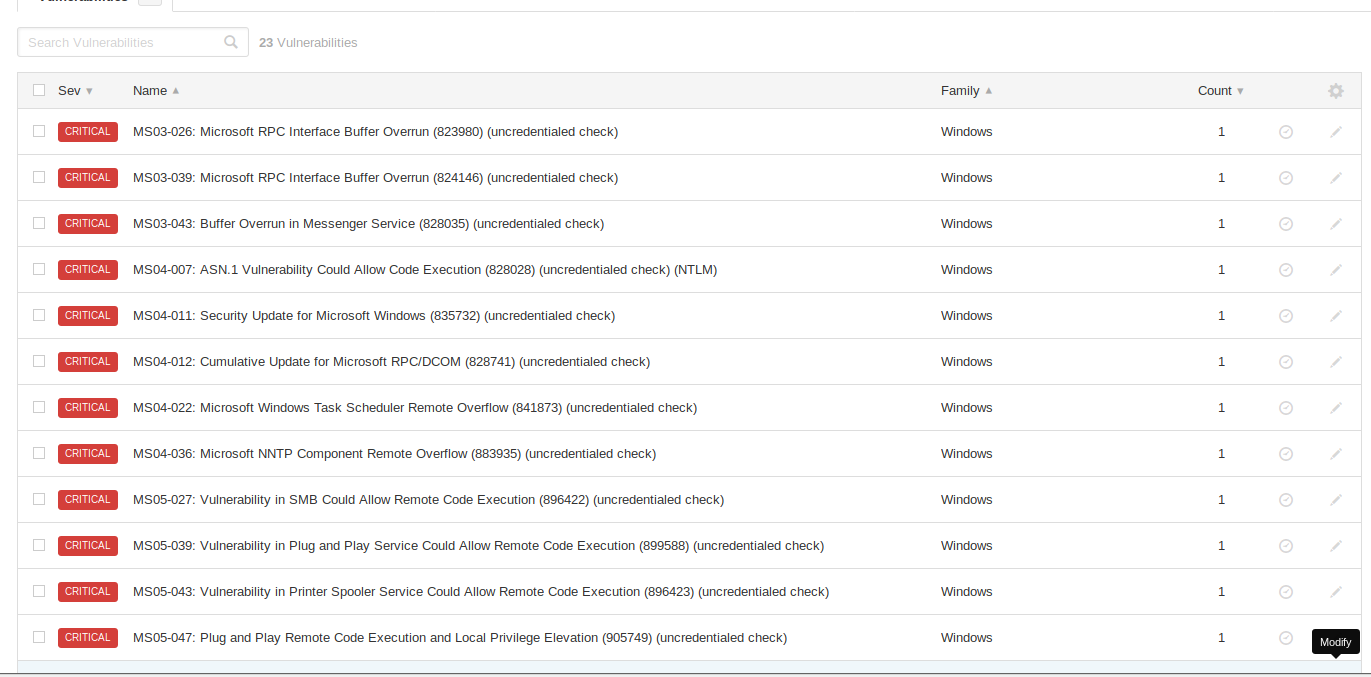The image size is (1371, 677).
Task: Open MS04-012 Cumulative Update for RPC/DCOM
Action: [391, 362]
